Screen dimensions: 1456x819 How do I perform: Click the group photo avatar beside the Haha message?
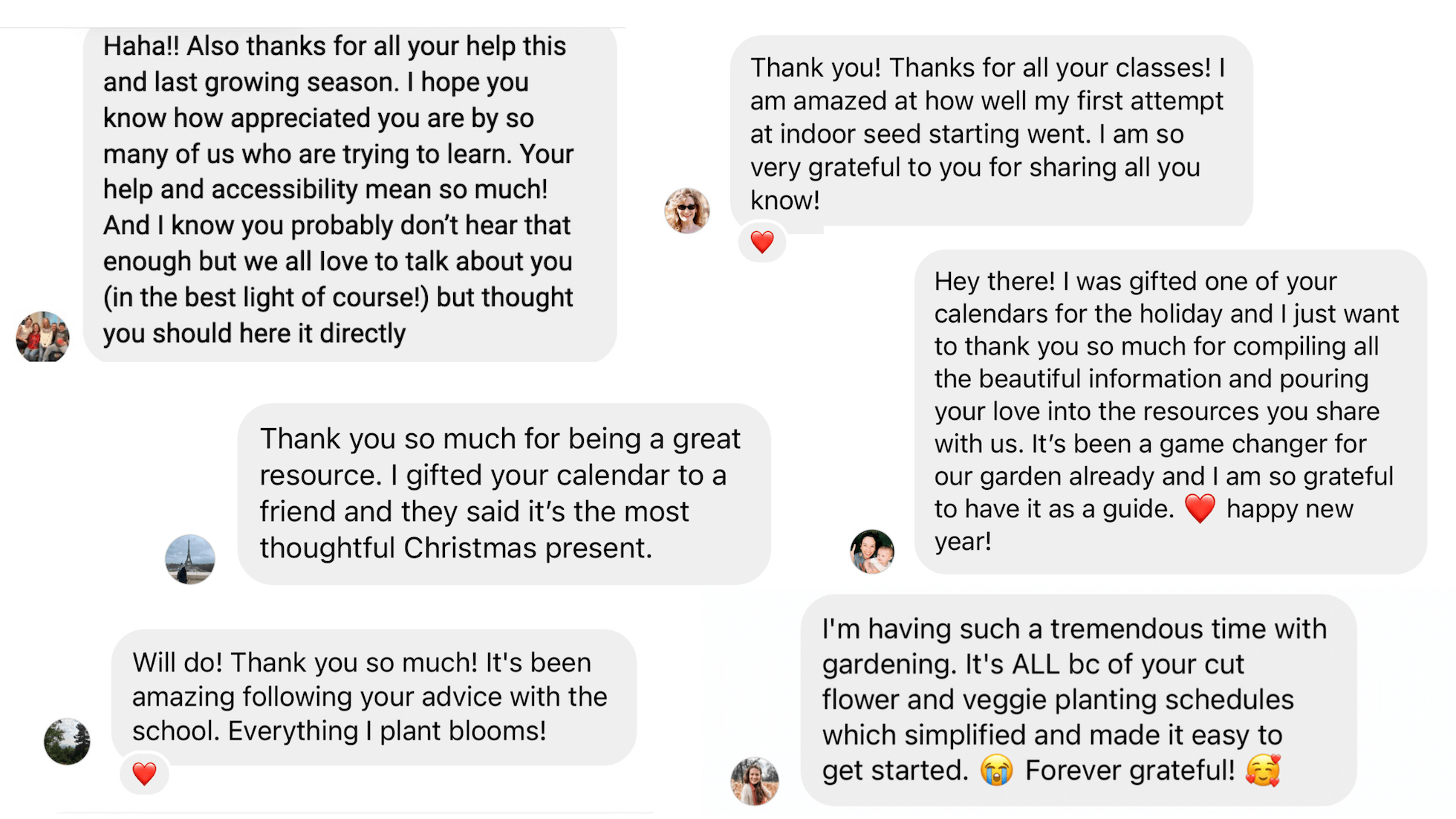(x=42, y=337)
